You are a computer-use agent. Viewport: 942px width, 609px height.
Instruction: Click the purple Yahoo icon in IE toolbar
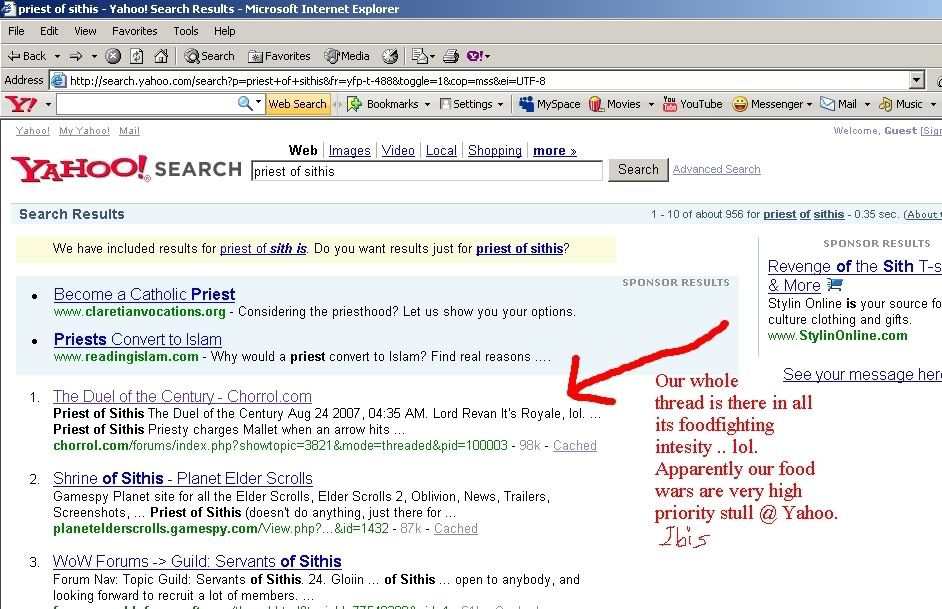pyautogui.click(x=475, y=56)
